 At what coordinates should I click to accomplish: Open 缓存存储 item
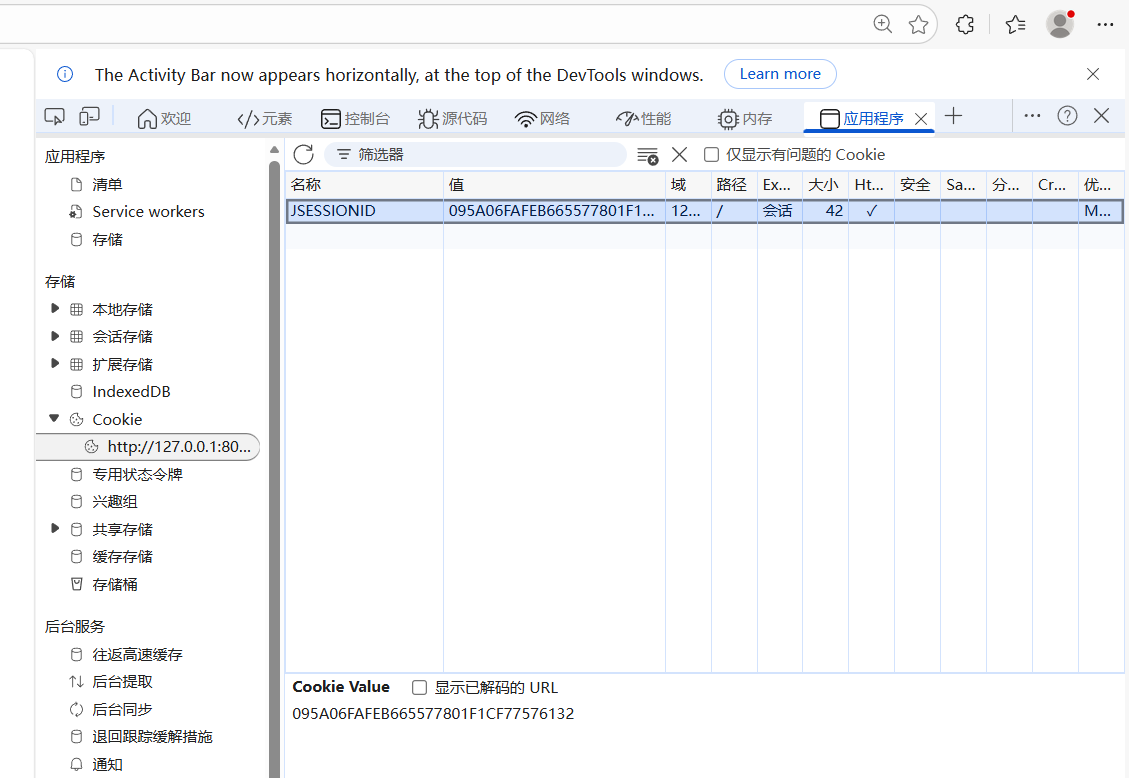122,556
